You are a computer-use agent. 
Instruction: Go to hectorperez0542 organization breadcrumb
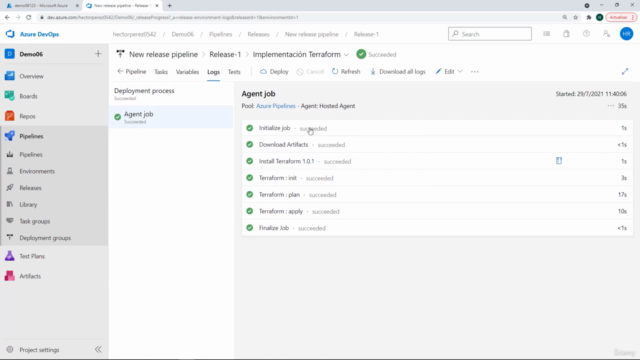(x=134, y=34)
